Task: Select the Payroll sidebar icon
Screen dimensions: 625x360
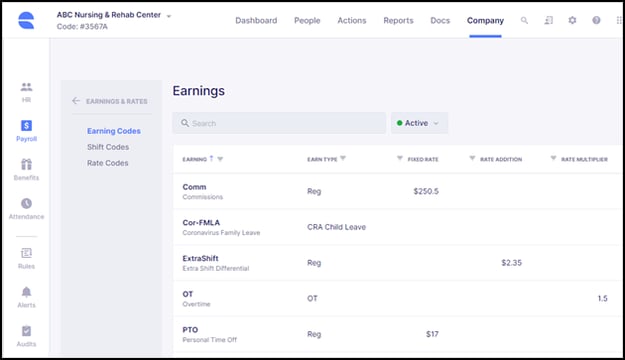Action: click(x=26, y=131)
